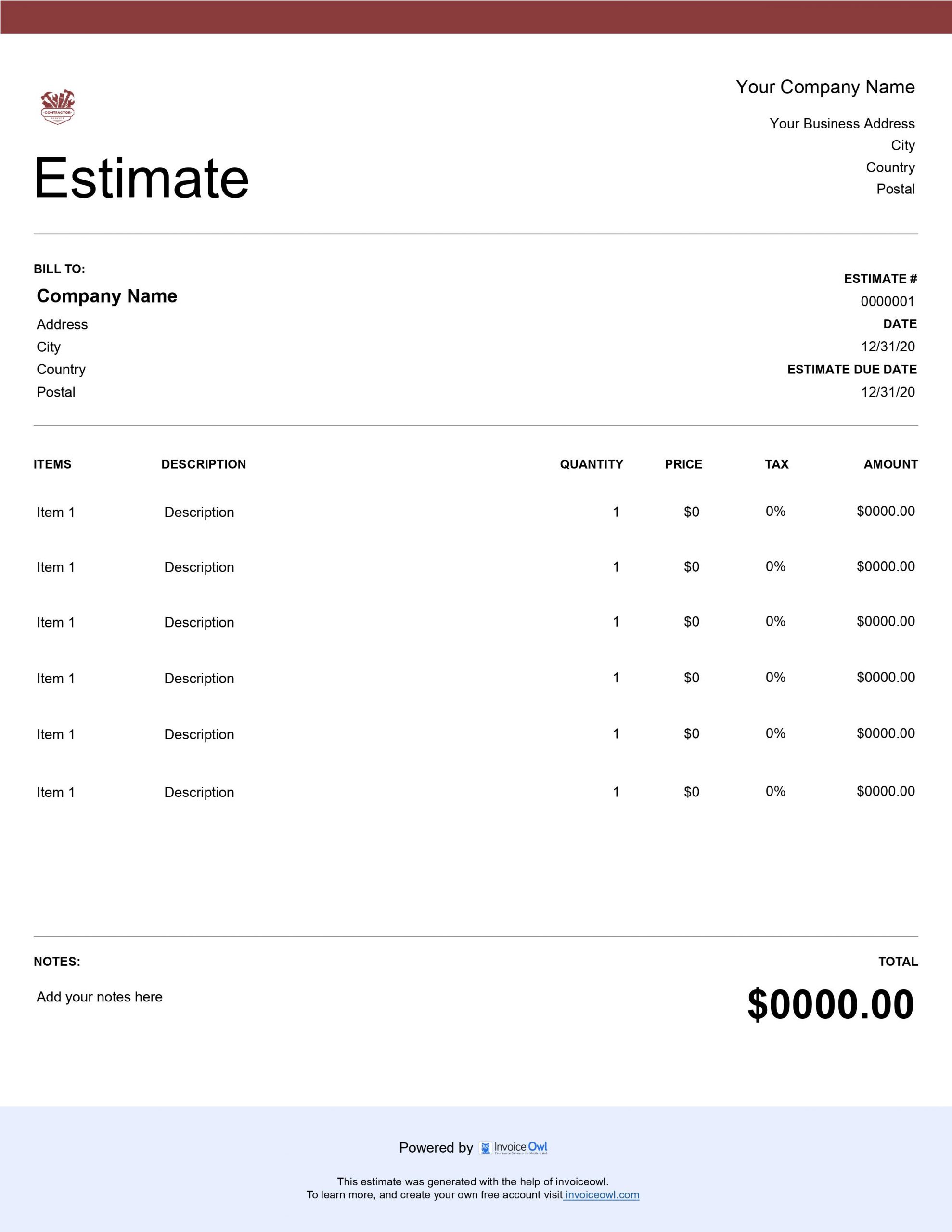
Task: Click the Add your notes here field
Action: pyautogui.click(x=99, y=997)
